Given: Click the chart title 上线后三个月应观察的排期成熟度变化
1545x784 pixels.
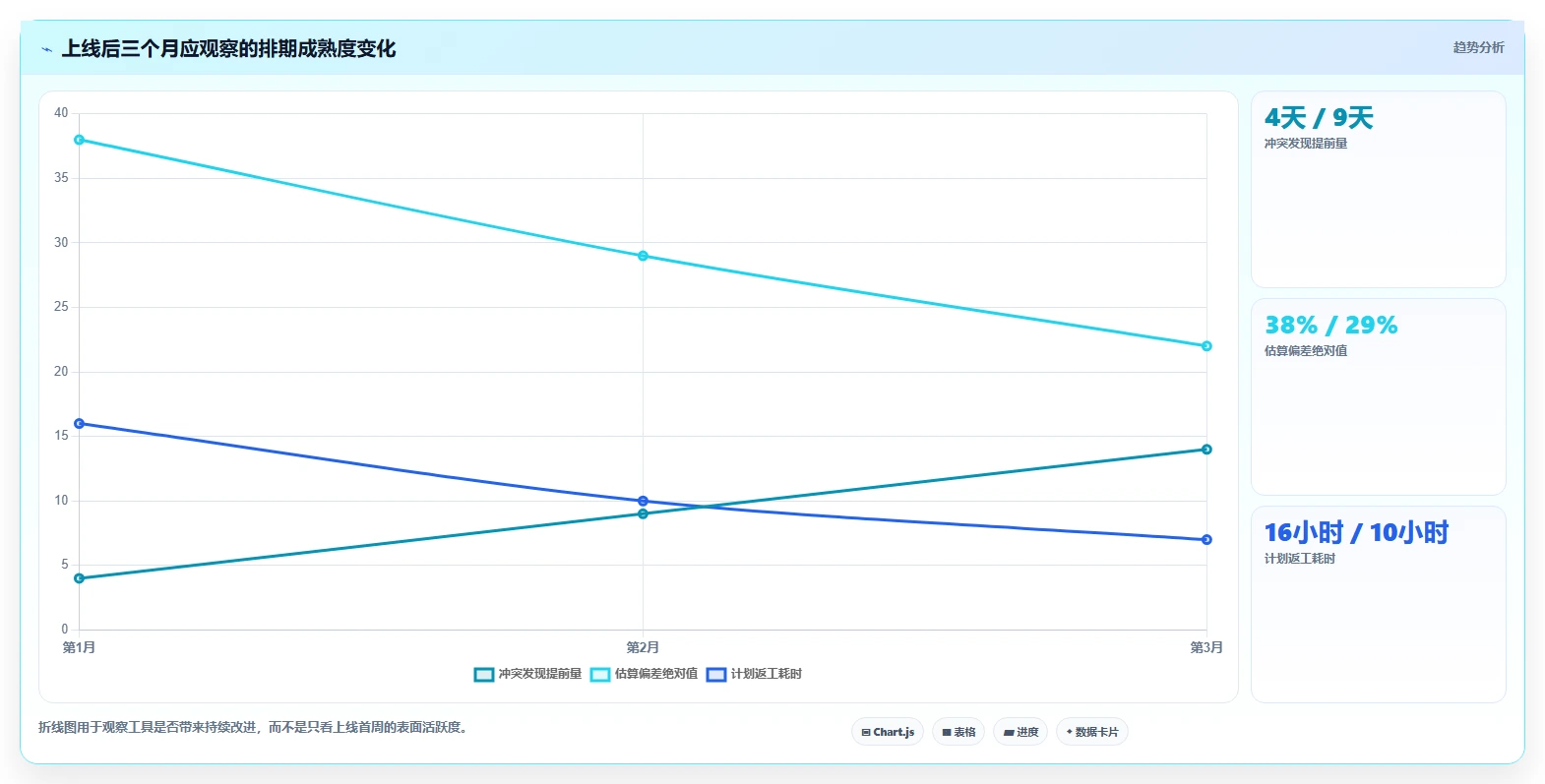Looking at the screenshot, I should click(228, 49).
